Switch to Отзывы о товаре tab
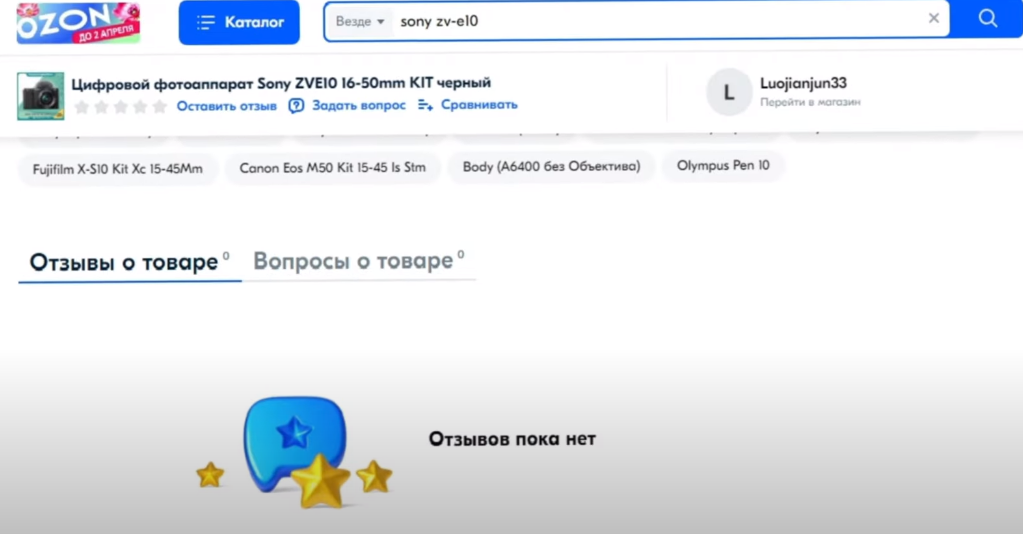Viewport: 1023px width, 534px height. (x=129, y=262)
